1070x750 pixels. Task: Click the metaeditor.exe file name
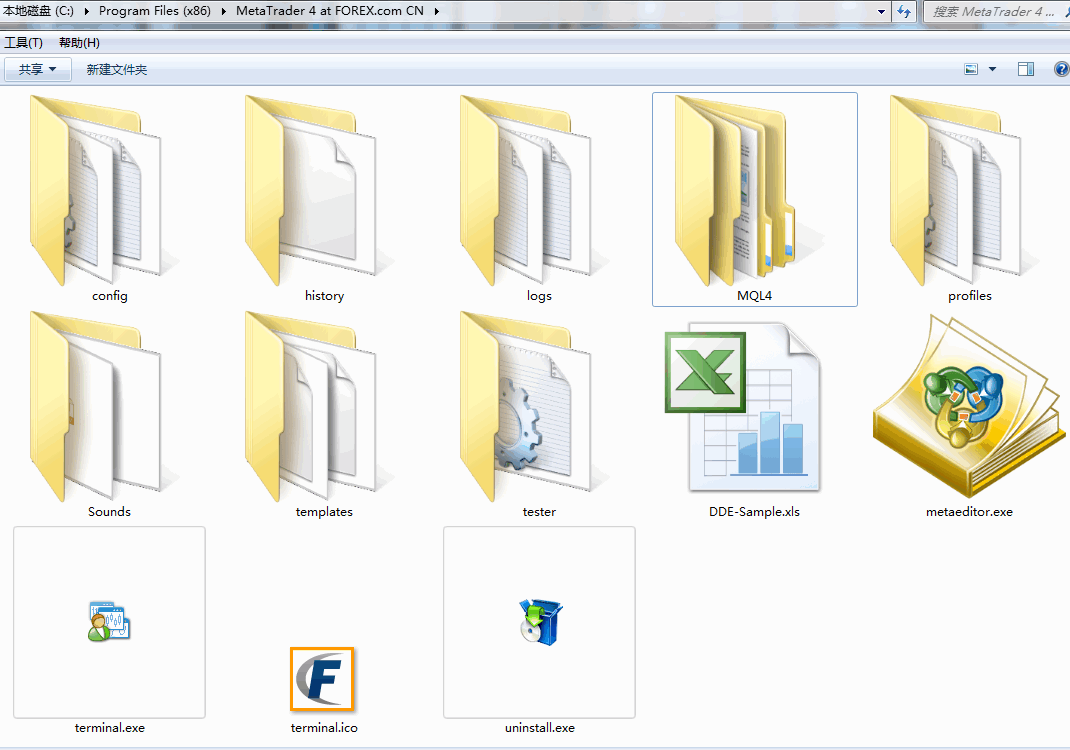coord(969,512)
